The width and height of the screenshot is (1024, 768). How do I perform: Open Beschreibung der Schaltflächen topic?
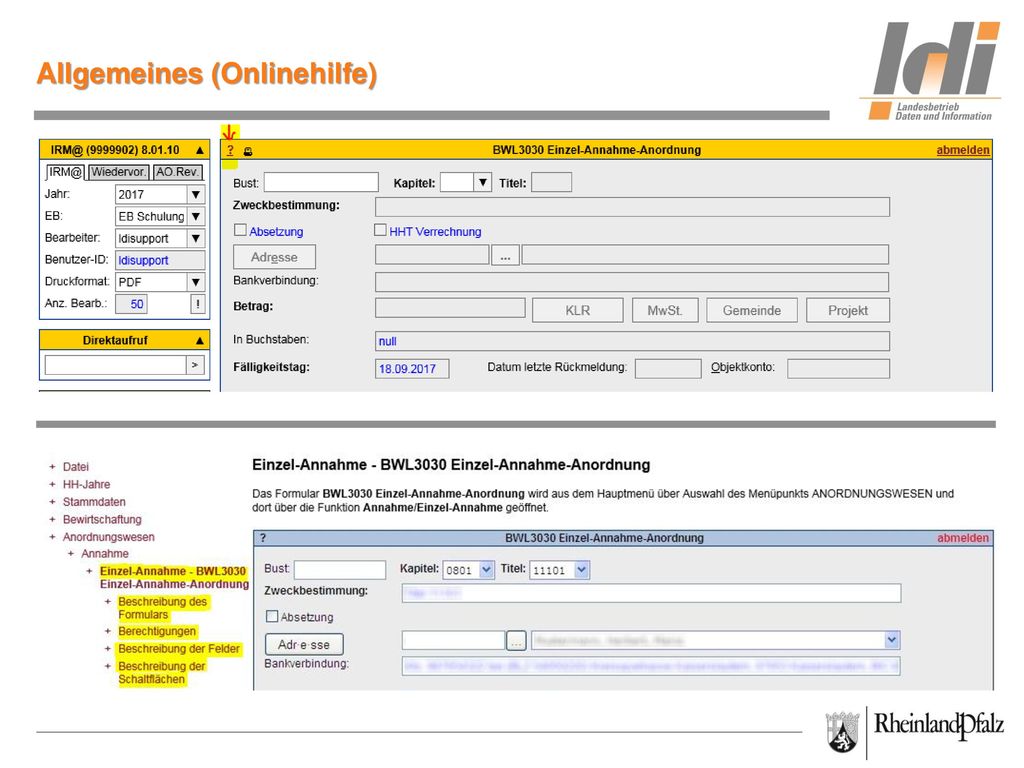(x=161, y=673)
